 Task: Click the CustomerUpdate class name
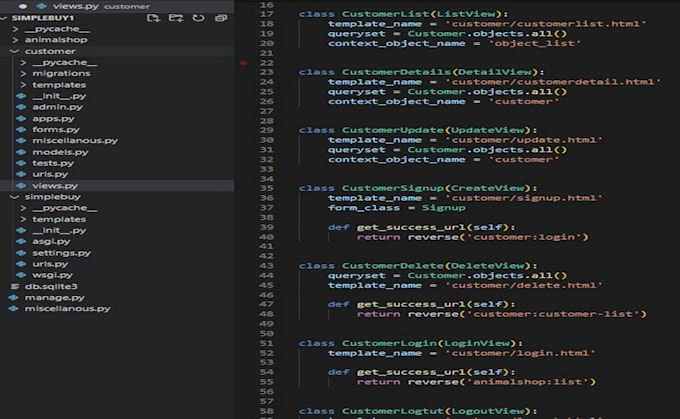pos(393,130)
